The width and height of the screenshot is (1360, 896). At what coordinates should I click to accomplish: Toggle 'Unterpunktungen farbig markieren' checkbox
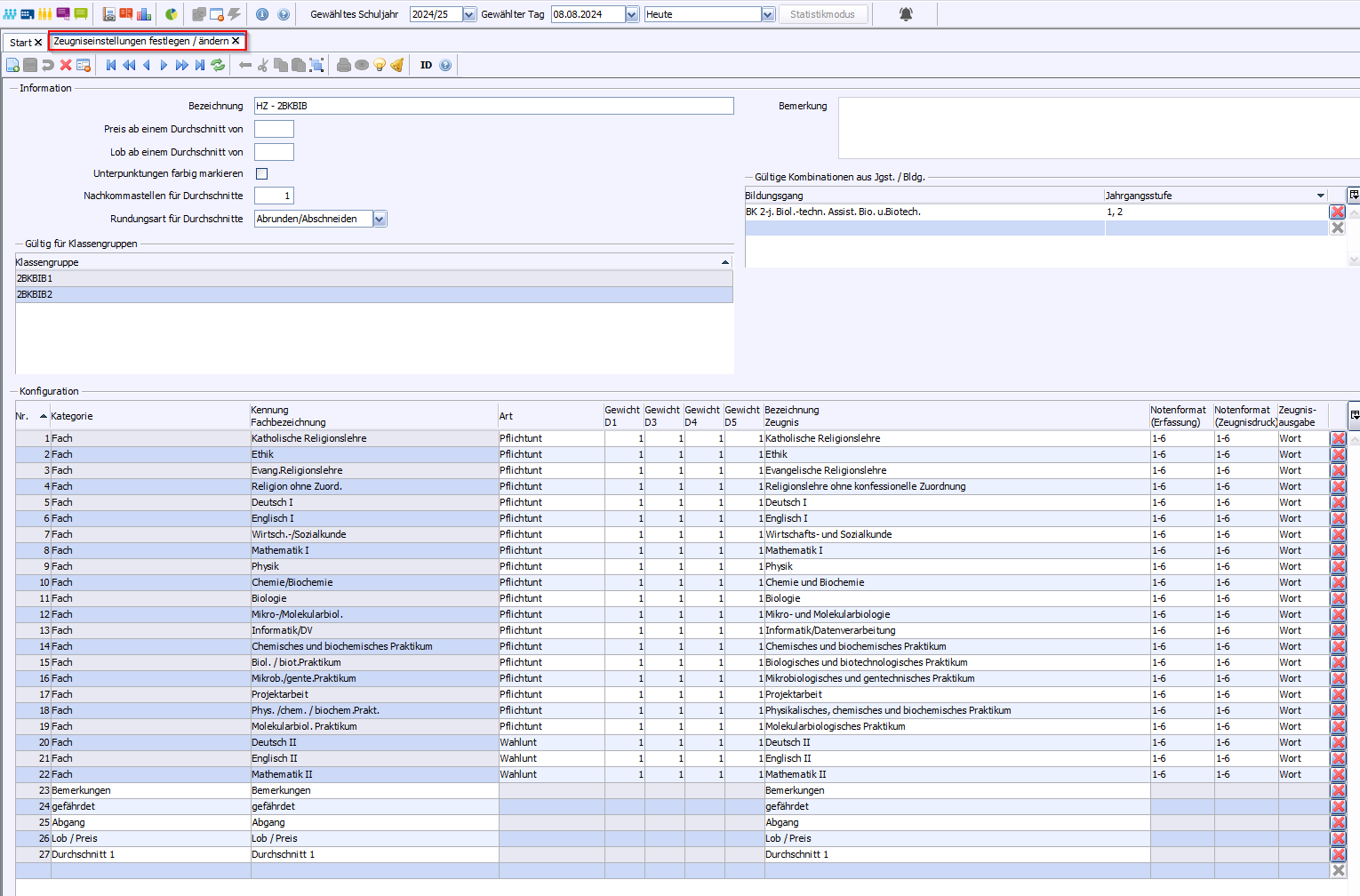pos(261,174)
